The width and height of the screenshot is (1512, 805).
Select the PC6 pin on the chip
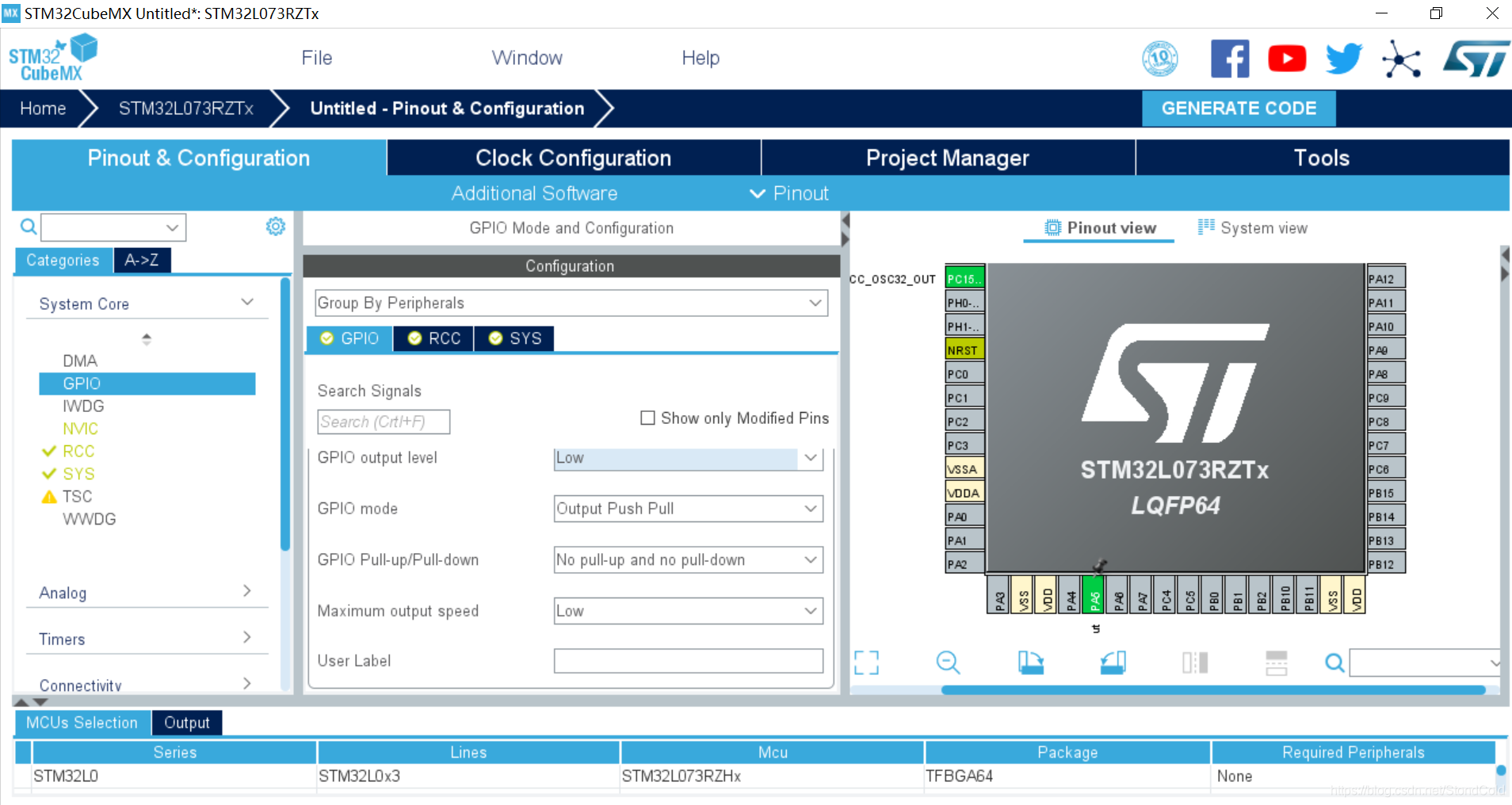click(x=1386, y=469)
